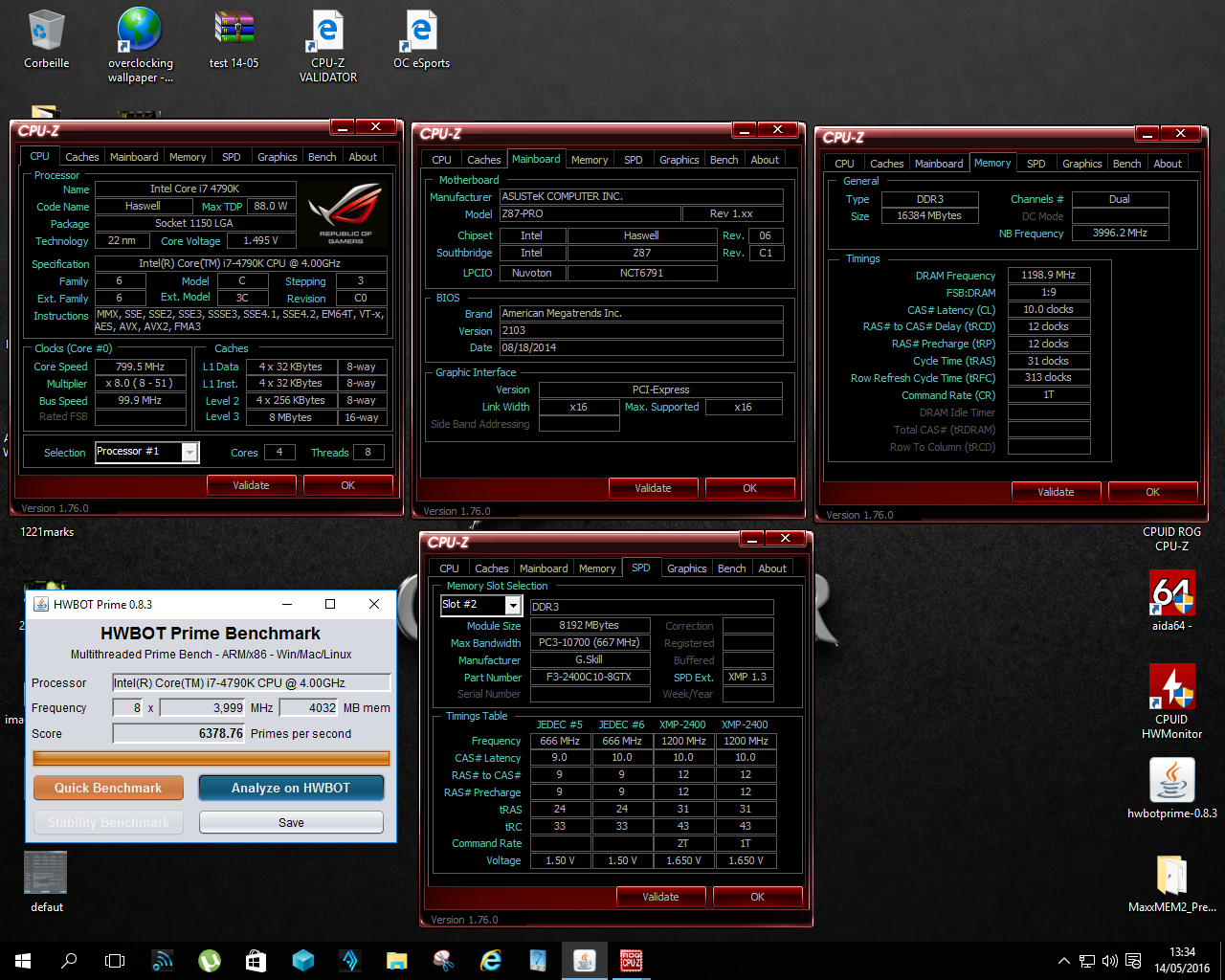Image resolution: width=1225 pixels, height=980 pixels.
Task: Open the overclocking wallpaper desktop shortcut
Action: (x=140, y=45)
